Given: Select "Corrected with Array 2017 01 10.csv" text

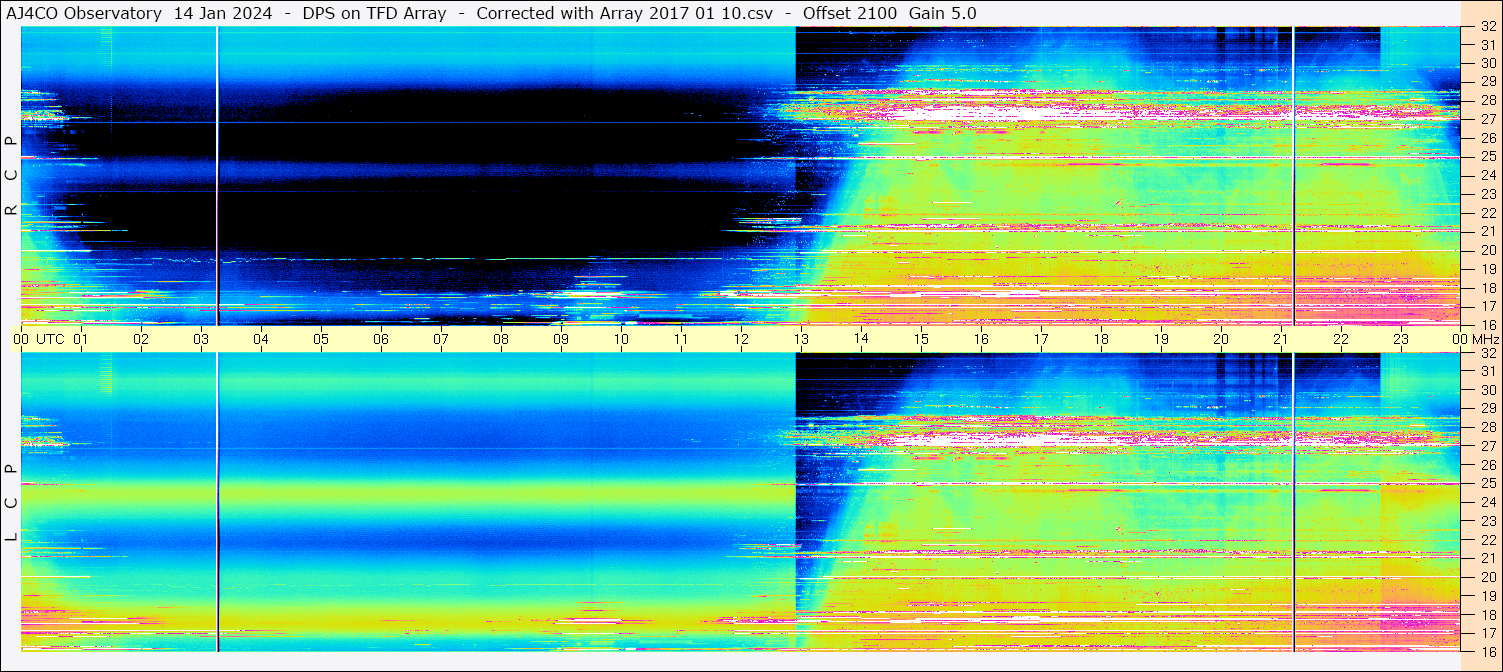Looking at the screenshot, I should [x=624, y=13].
